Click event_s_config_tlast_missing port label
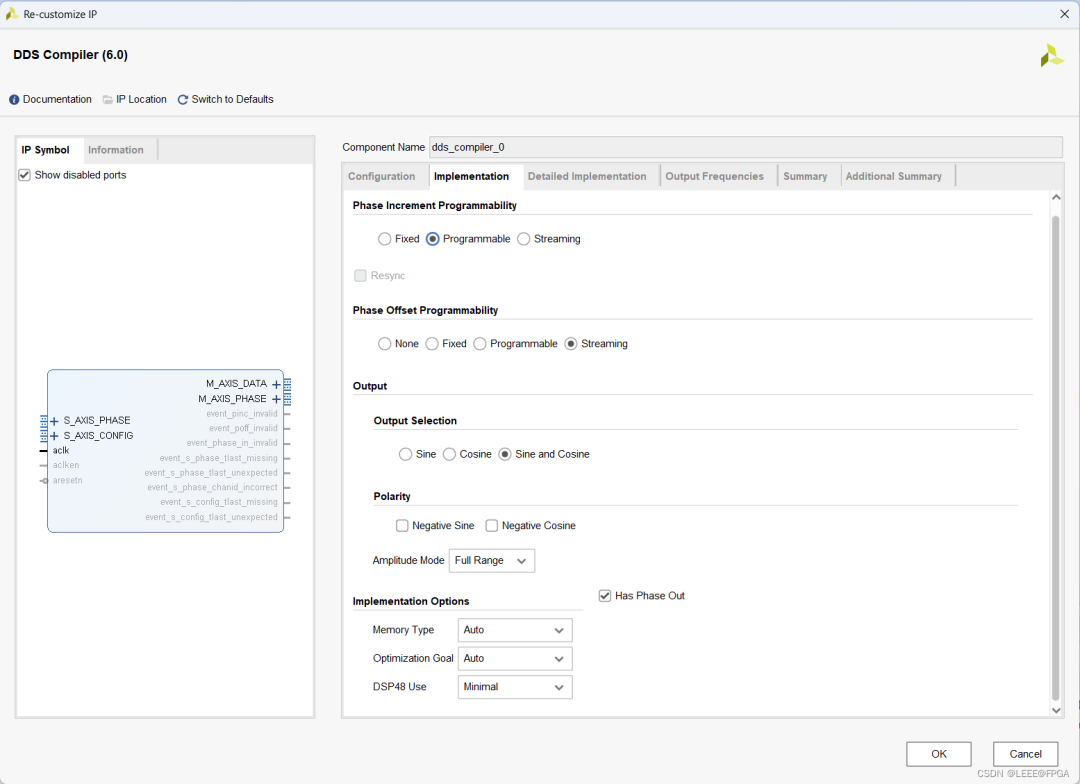 (219, 502)
